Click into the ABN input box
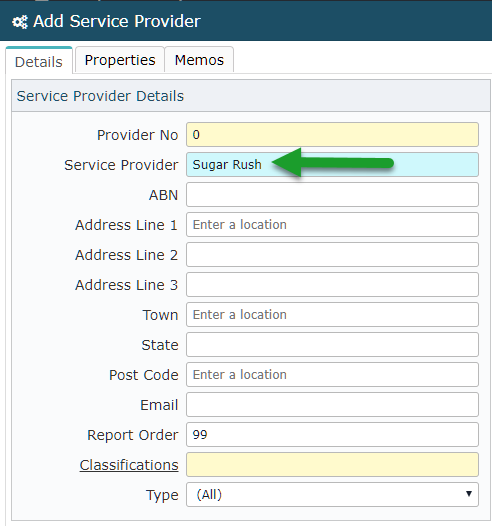 click(332, 195)
